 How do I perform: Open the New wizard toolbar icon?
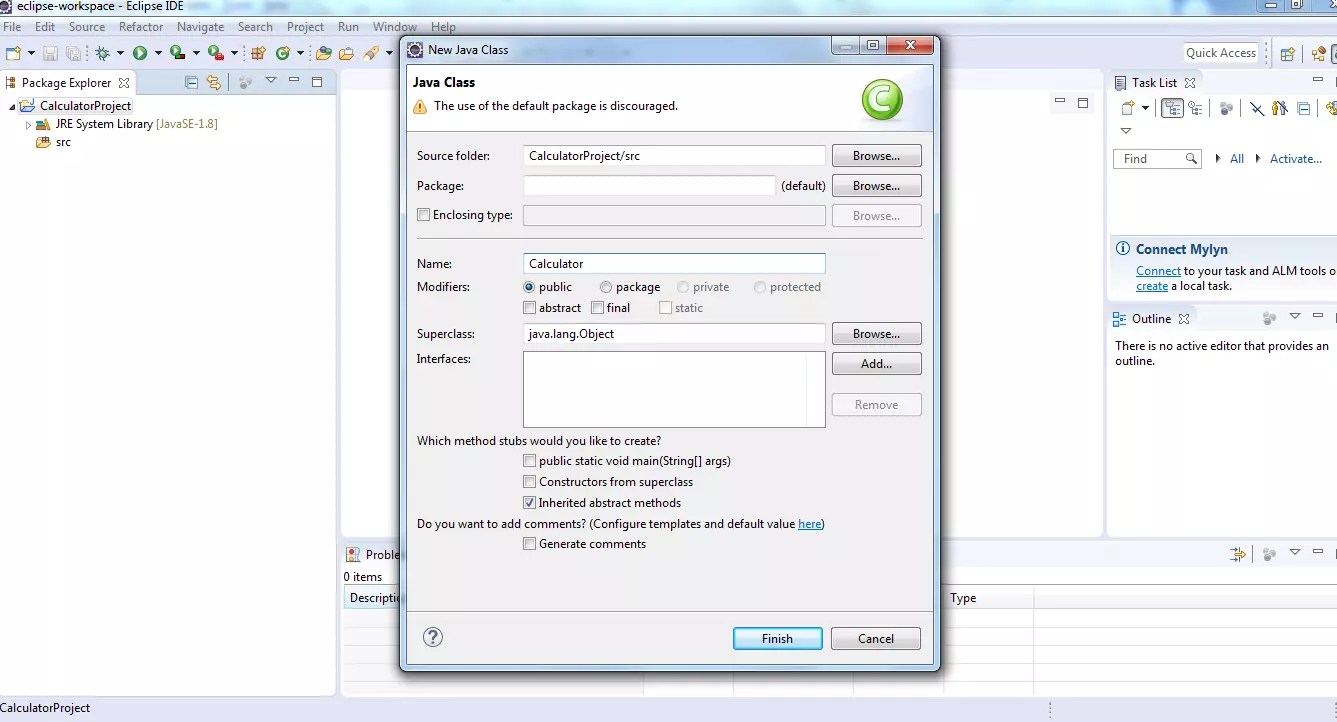coord(13,52)
